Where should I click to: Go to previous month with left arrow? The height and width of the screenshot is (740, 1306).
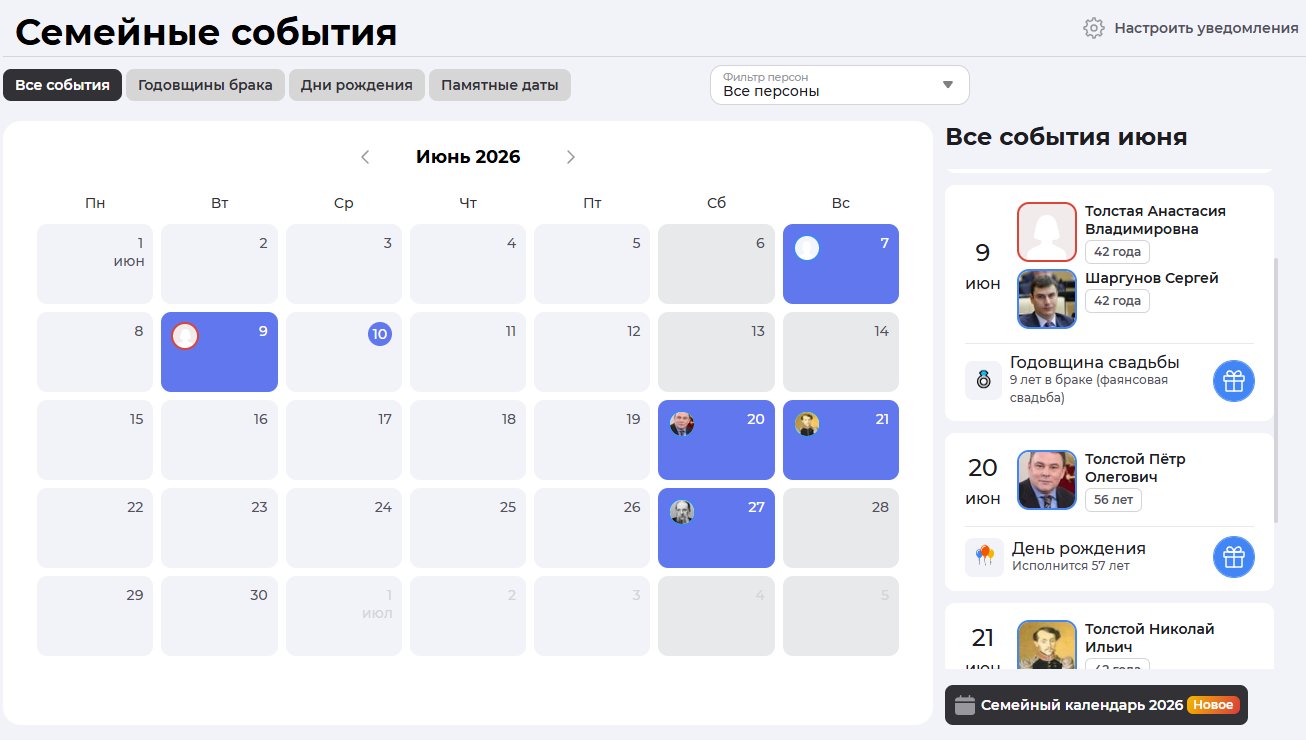point(365,157)
